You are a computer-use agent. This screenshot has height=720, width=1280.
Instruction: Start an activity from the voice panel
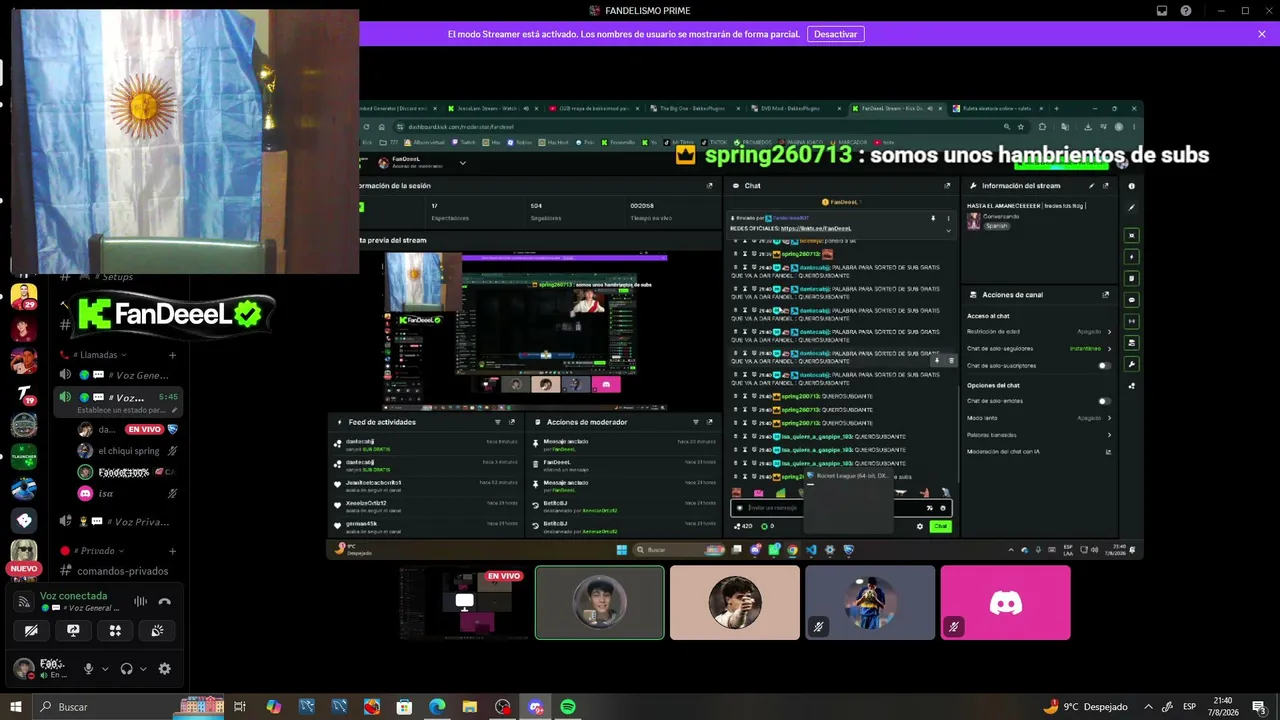pyautogui.click(x=115, y=630)
